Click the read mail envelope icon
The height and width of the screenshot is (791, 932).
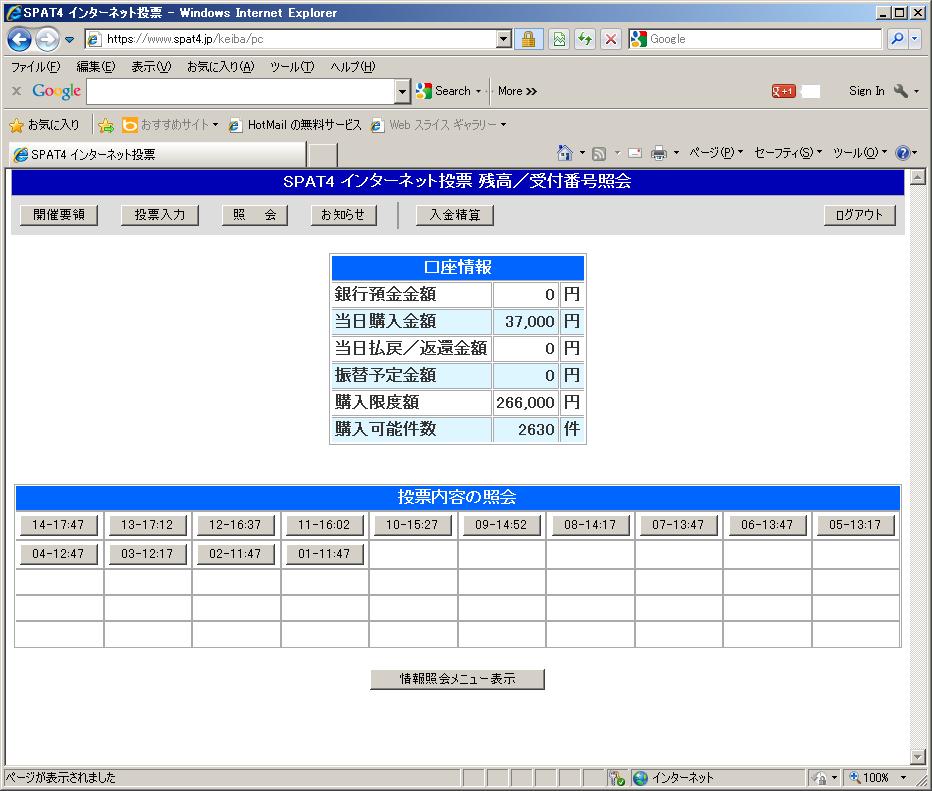[x=635, y=153]
